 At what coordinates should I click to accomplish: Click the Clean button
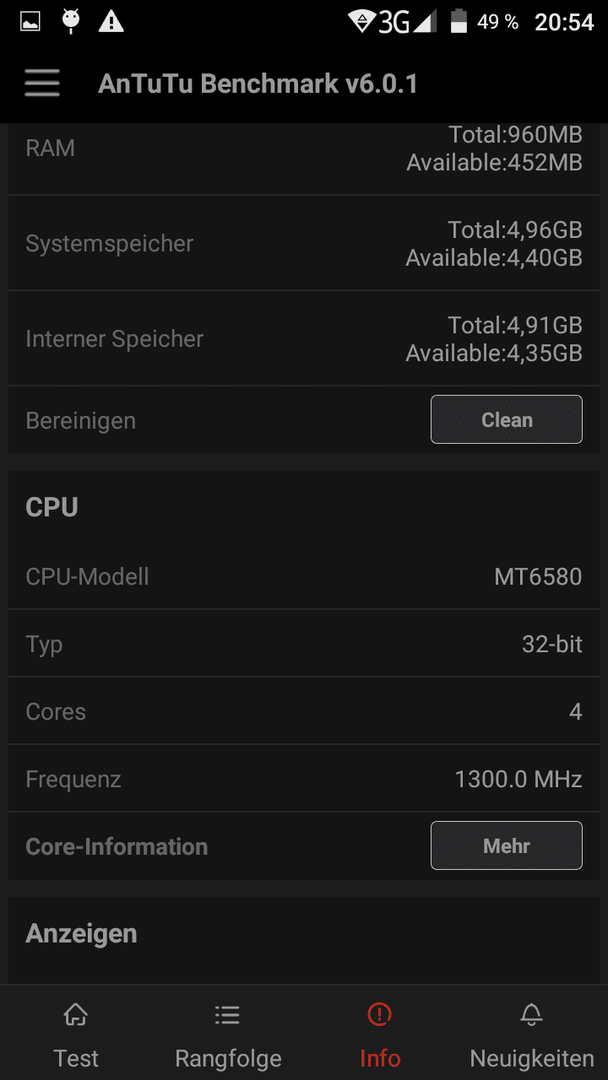[506, 419]
